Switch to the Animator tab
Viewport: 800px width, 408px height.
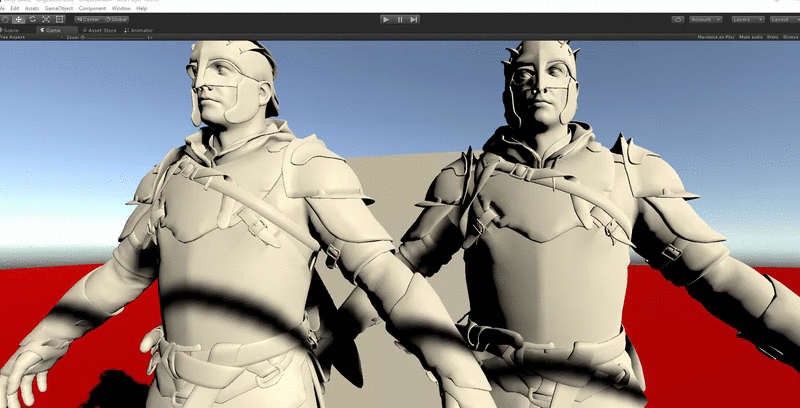pos(138,30)
